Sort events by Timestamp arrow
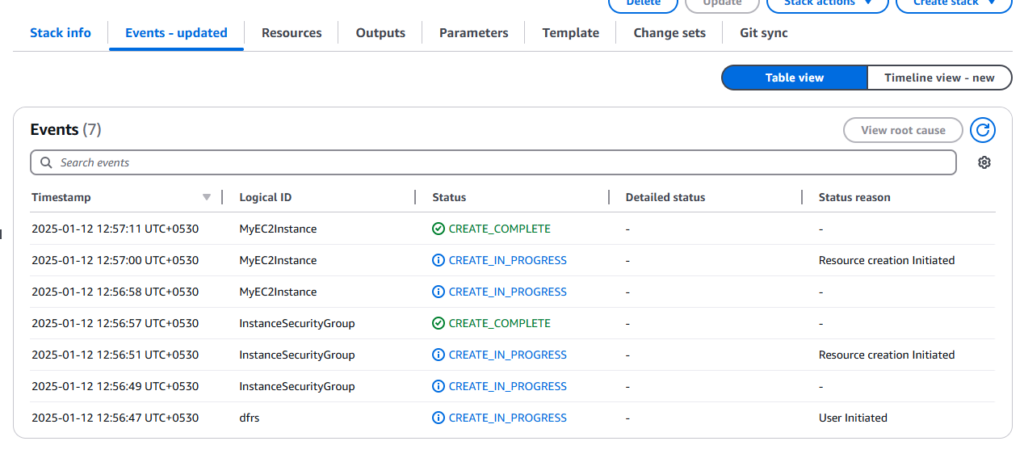Viewport: 1024px width, 458px height. (207, 197)
